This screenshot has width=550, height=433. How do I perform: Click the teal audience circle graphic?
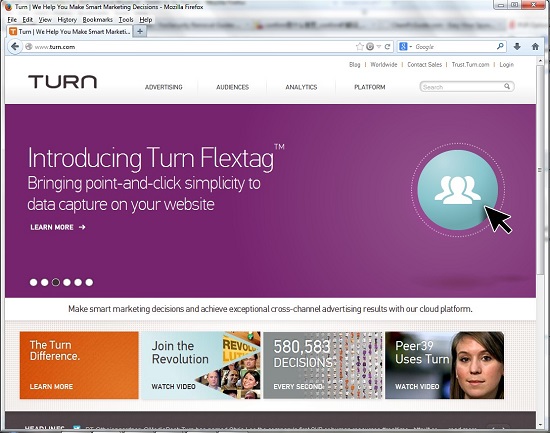(458, 190)
